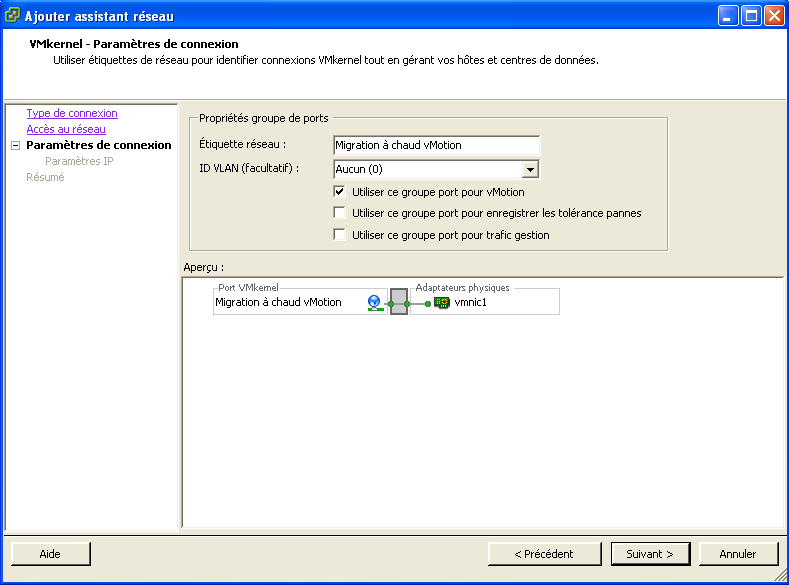789x585 pixels.
Task: Go to Type de connexion step
Action: [72, 114]
